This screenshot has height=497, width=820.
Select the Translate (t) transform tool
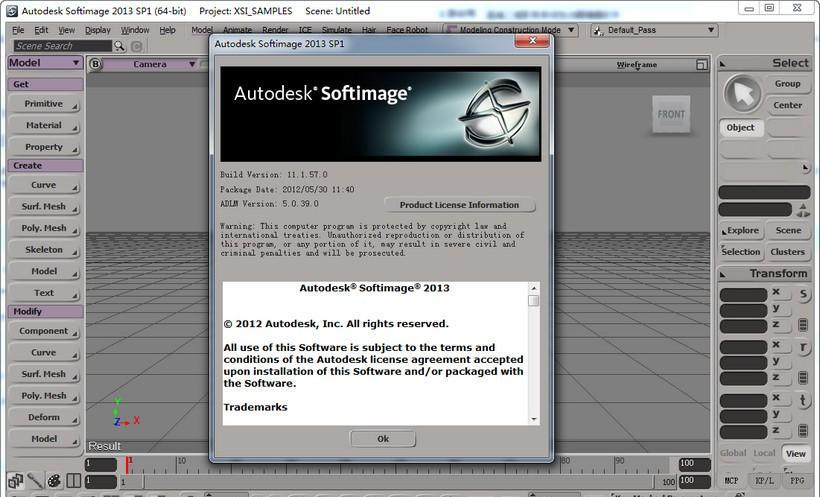[803, 401]
